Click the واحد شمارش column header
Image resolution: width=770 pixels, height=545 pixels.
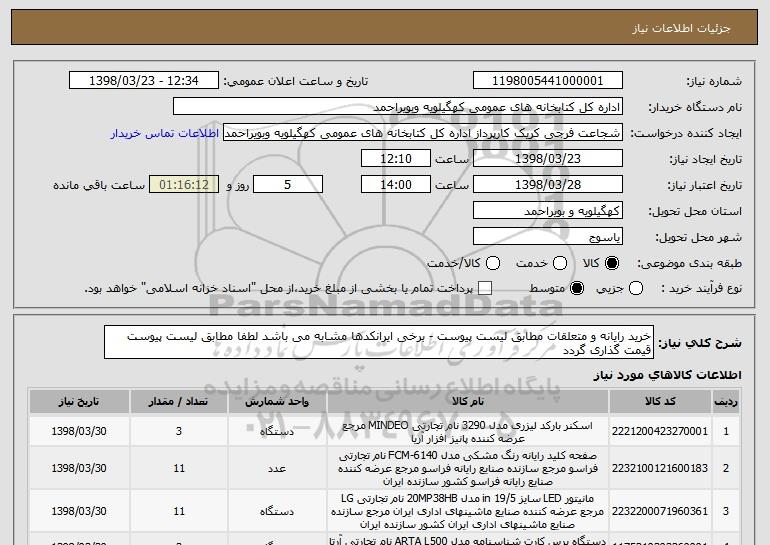277,402
